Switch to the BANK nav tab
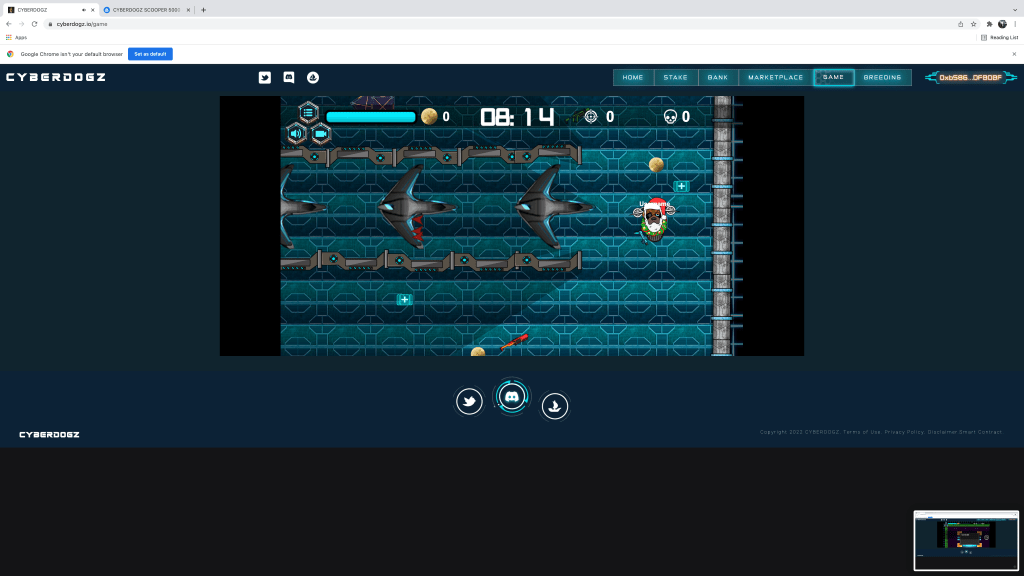Screen dimensions: 1024x576 coord(717,77)
